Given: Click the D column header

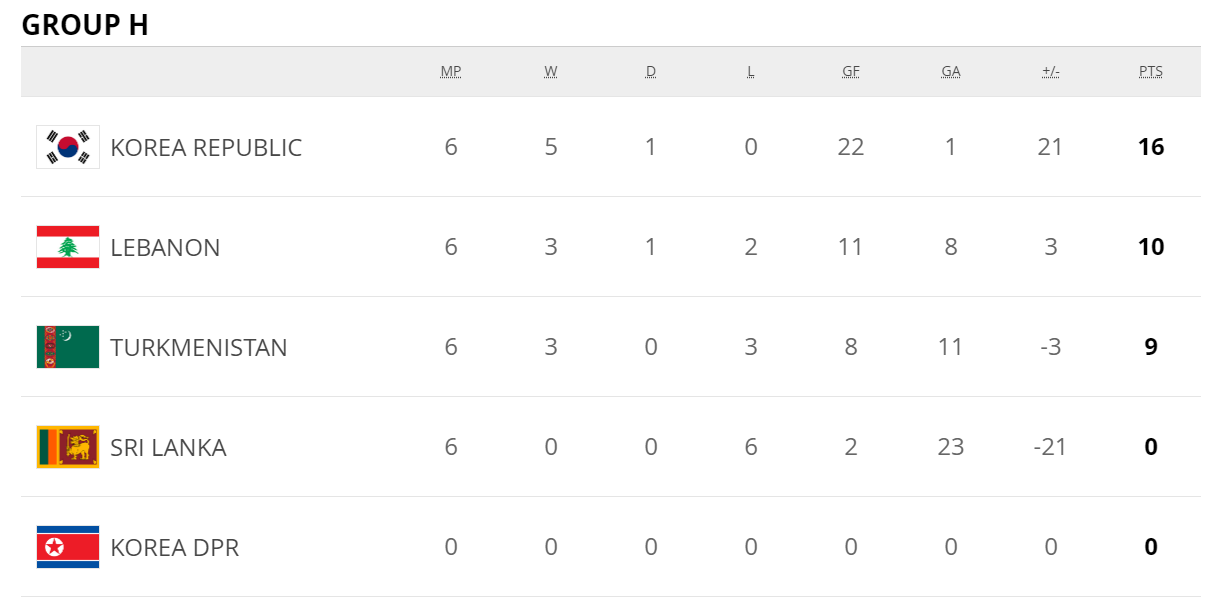Looking at the screenshot, I should pyautogui.click(x=651, y=72).
